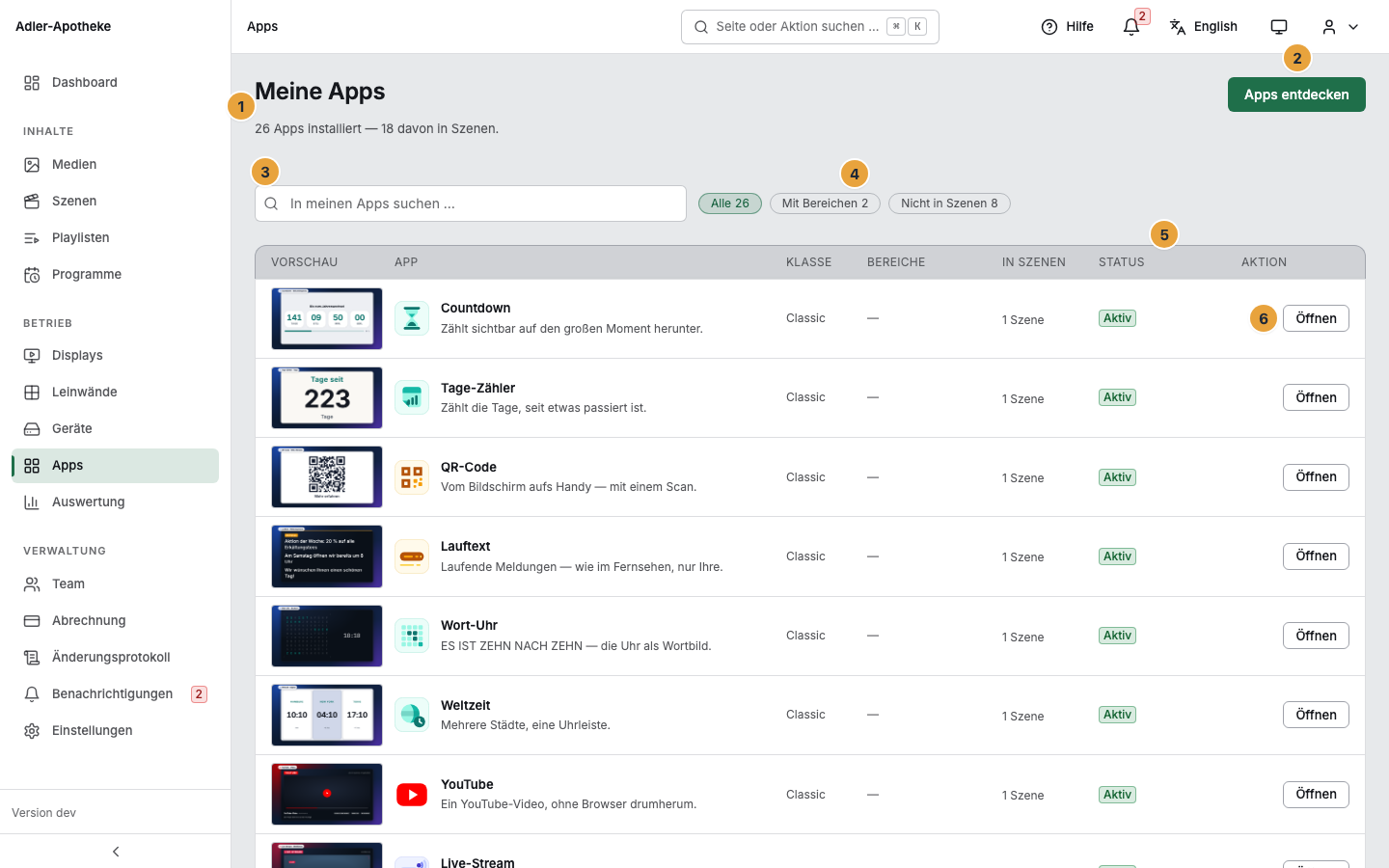1389x868 pixels.
Task: Click the Lauftext app icon
Action: (412, 556)
